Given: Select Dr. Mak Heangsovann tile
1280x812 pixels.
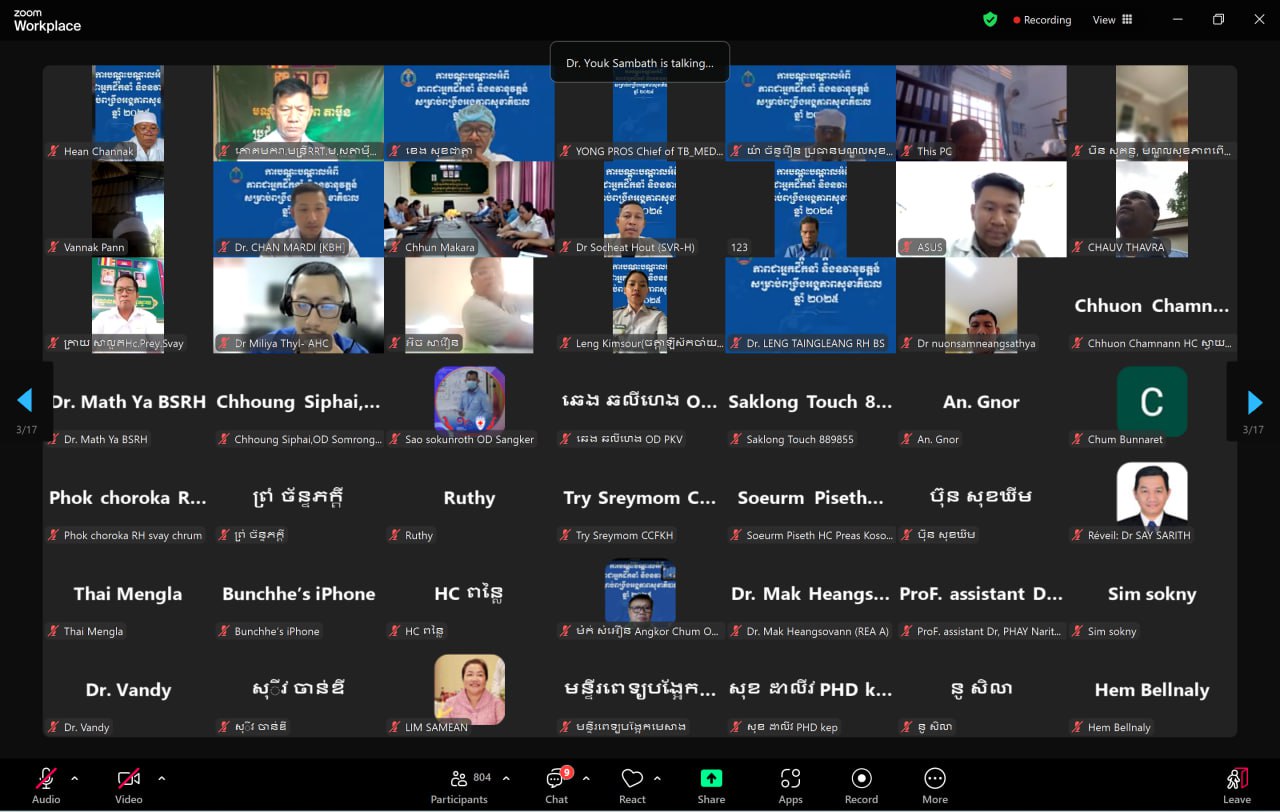Looking at the screenshot, I should click(811, 593).
